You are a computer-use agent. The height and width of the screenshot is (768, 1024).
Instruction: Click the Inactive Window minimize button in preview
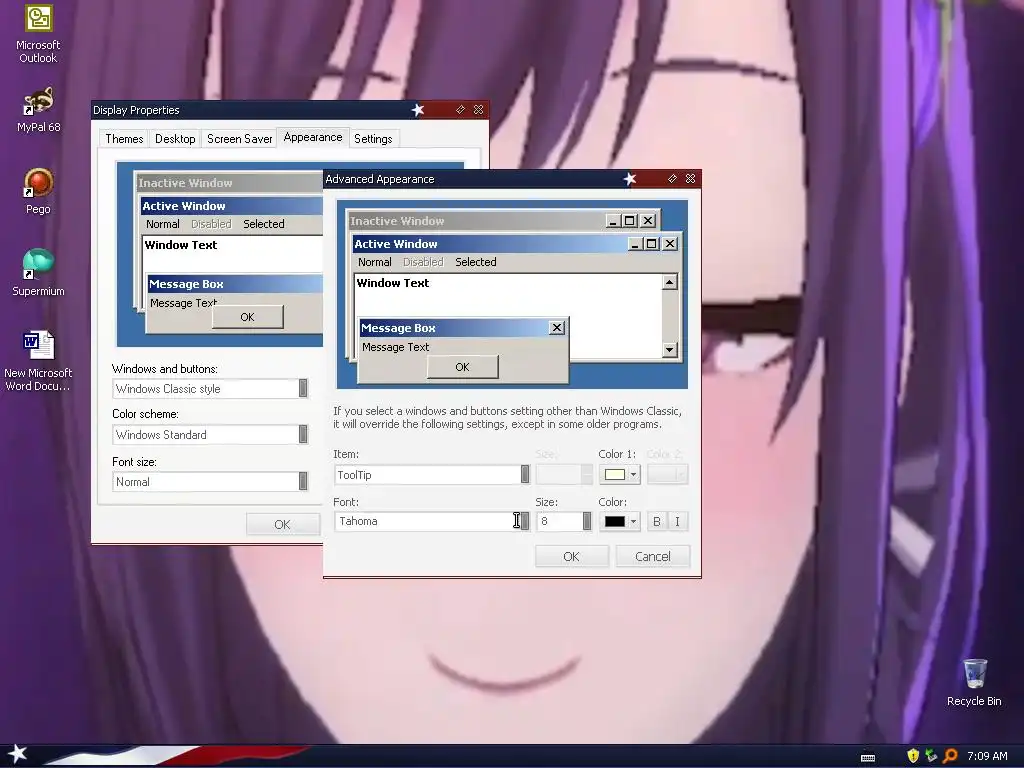pos(613,221)
